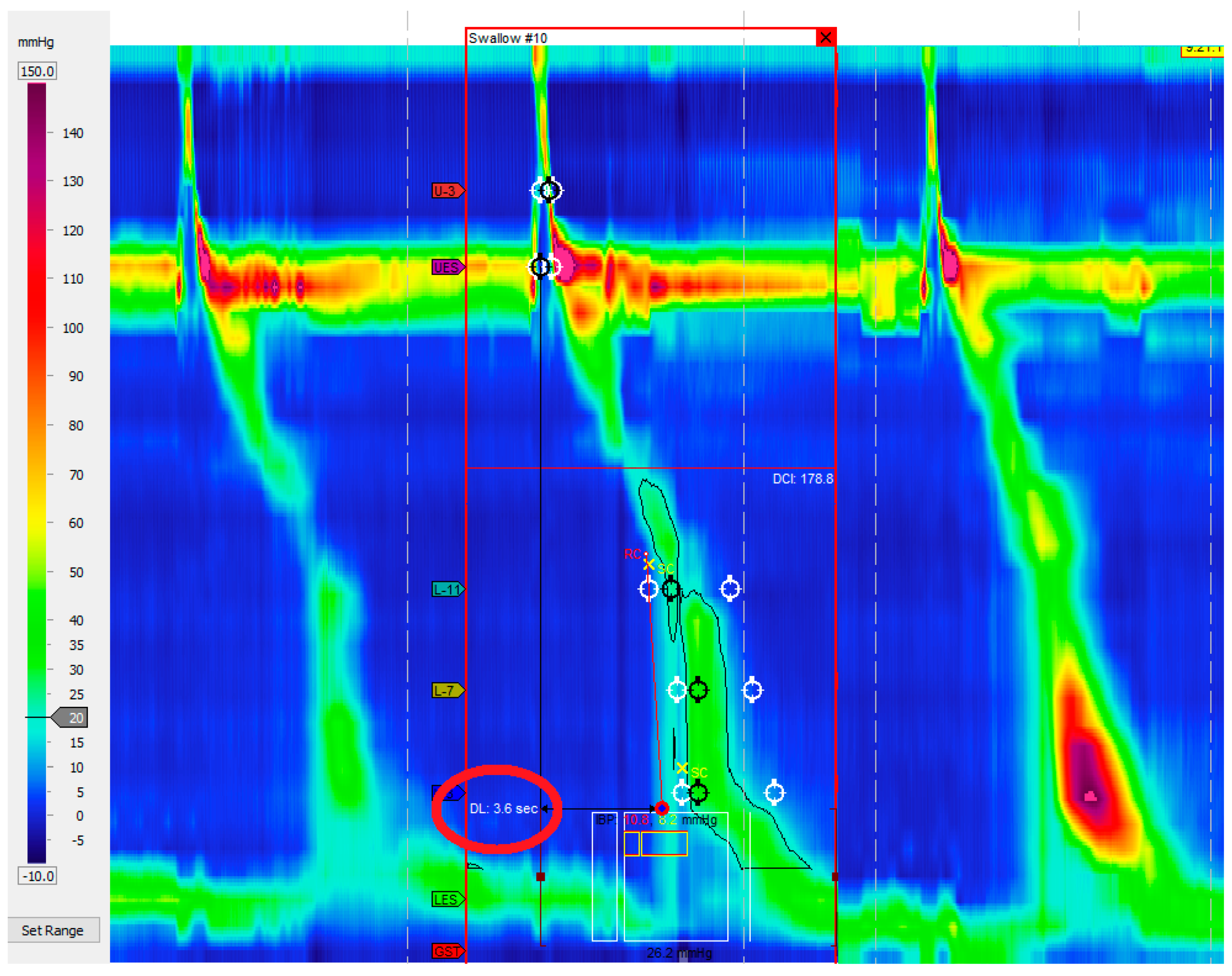The height and width of the screenshot is (976, 1232).
Task: Click the 150.0 upper pressure range field
Action: tap(37, 71)
